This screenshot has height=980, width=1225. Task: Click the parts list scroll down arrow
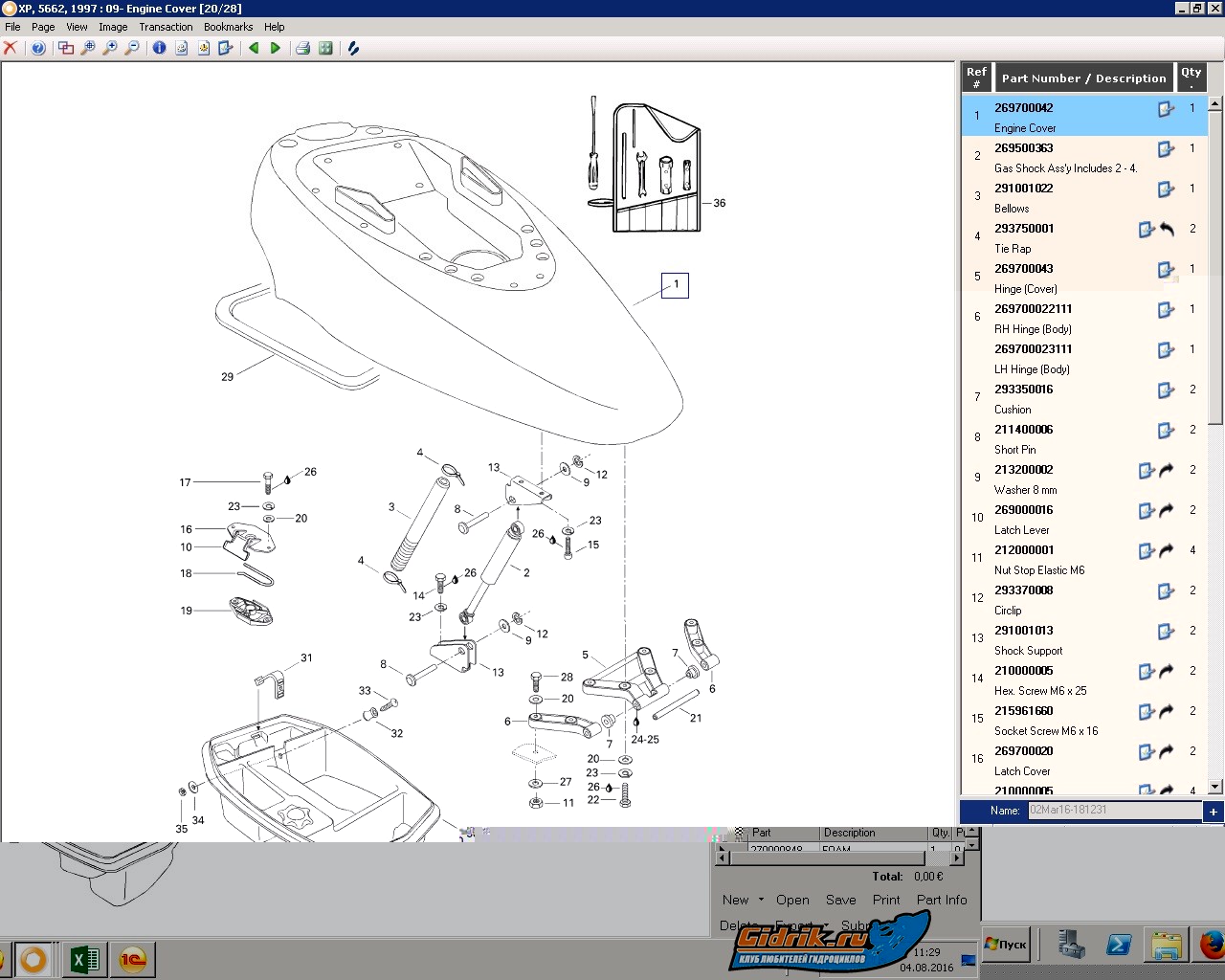[x=1215, y=787]
